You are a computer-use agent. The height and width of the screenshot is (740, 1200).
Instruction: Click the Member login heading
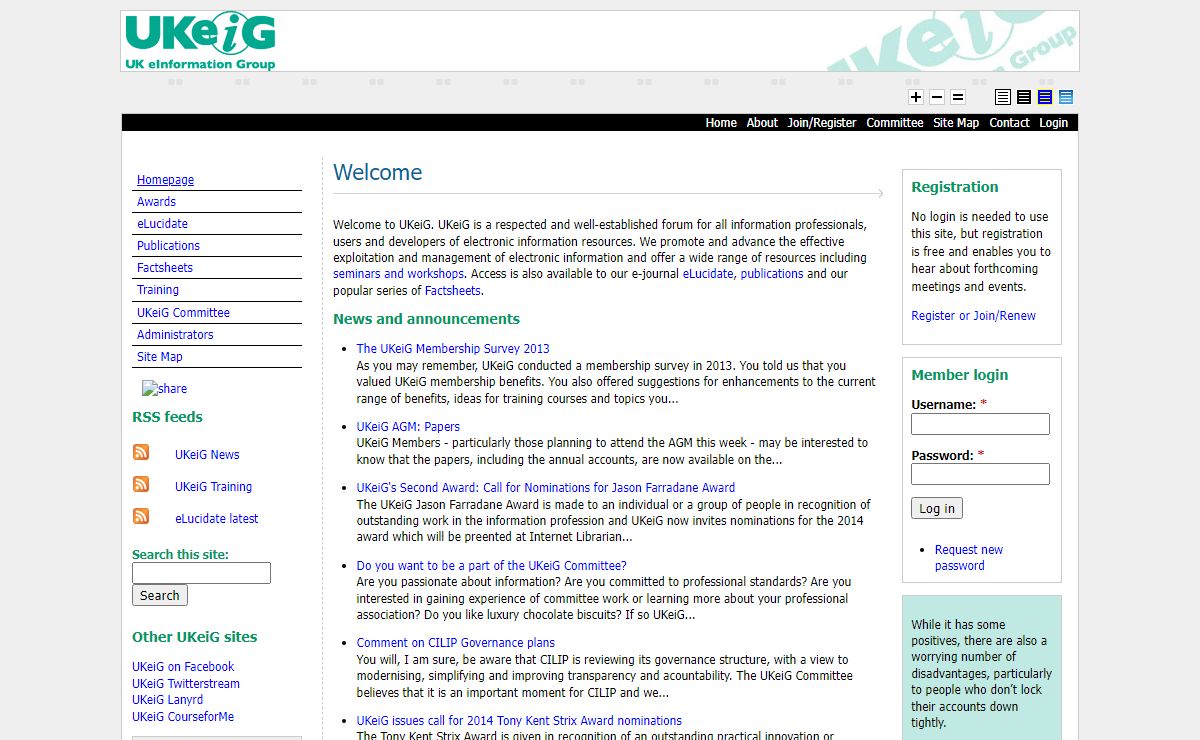click(959, 375)
